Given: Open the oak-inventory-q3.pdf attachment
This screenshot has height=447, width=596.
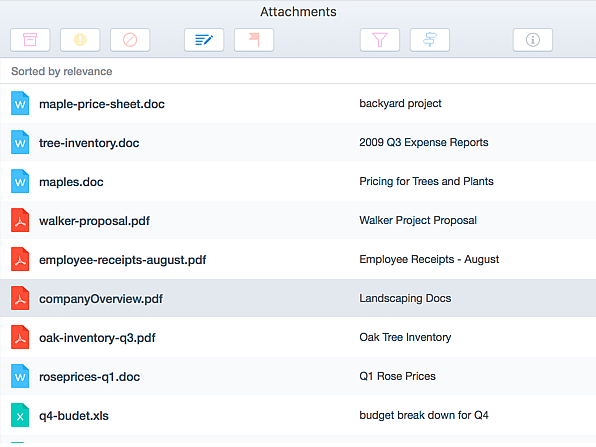Looking at the screenshot, I should pyautogui.click(x=298, y=337).
